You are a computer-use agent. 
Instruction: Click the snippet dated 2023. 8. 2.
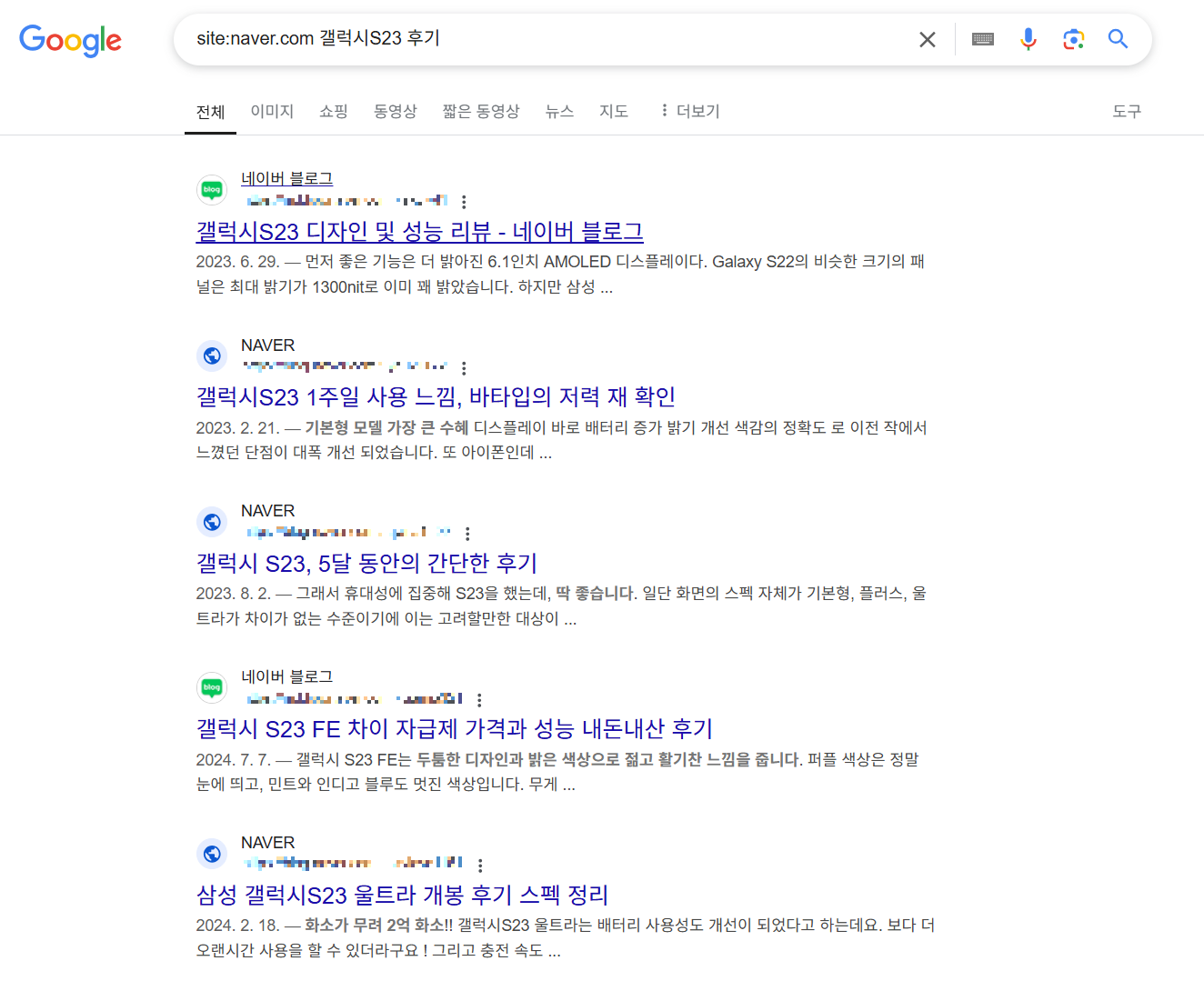[x=561, y=606]
